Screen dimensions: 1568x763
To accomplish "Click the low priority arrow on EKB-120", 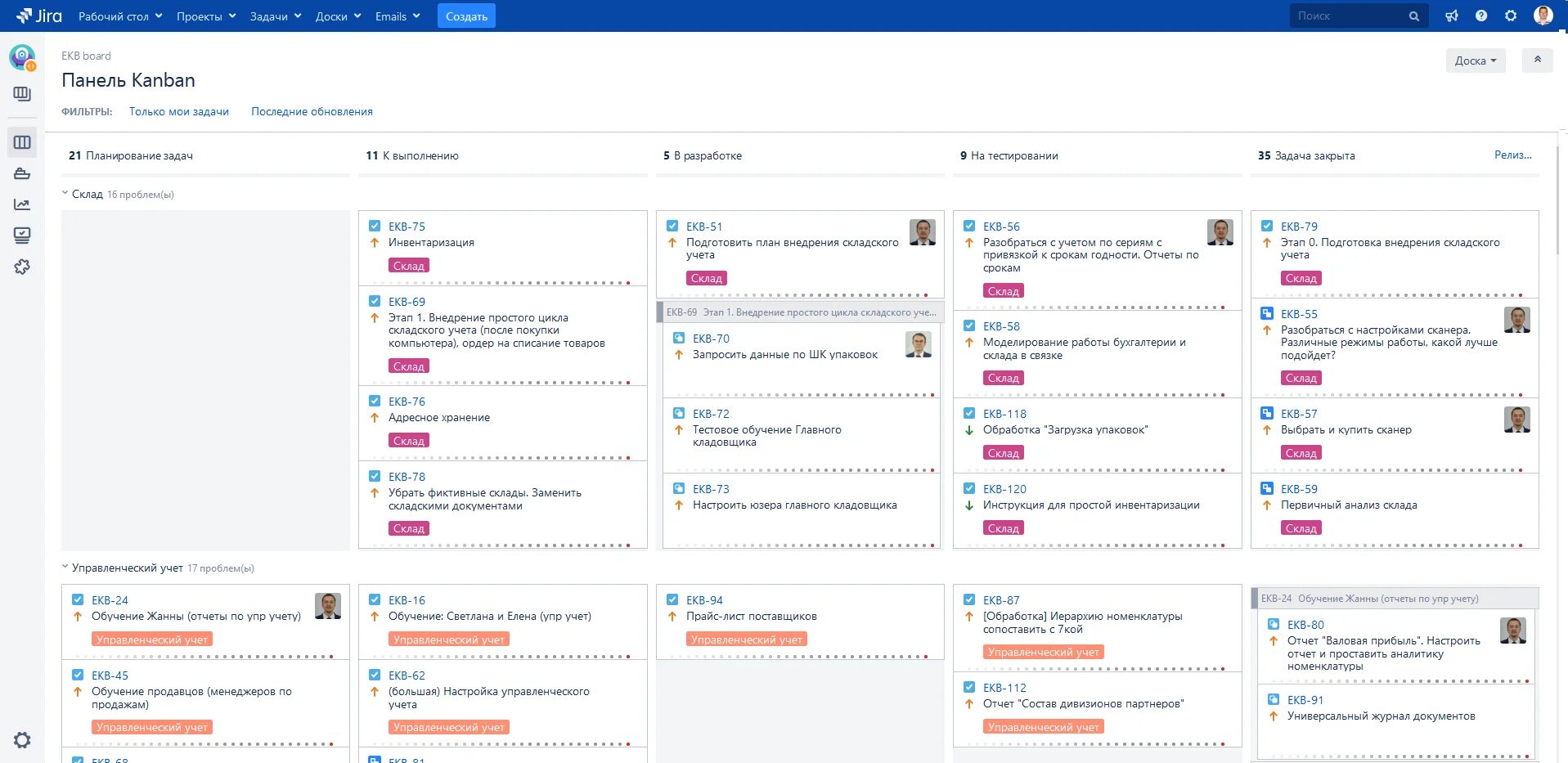I will click(x=969, y=505).
